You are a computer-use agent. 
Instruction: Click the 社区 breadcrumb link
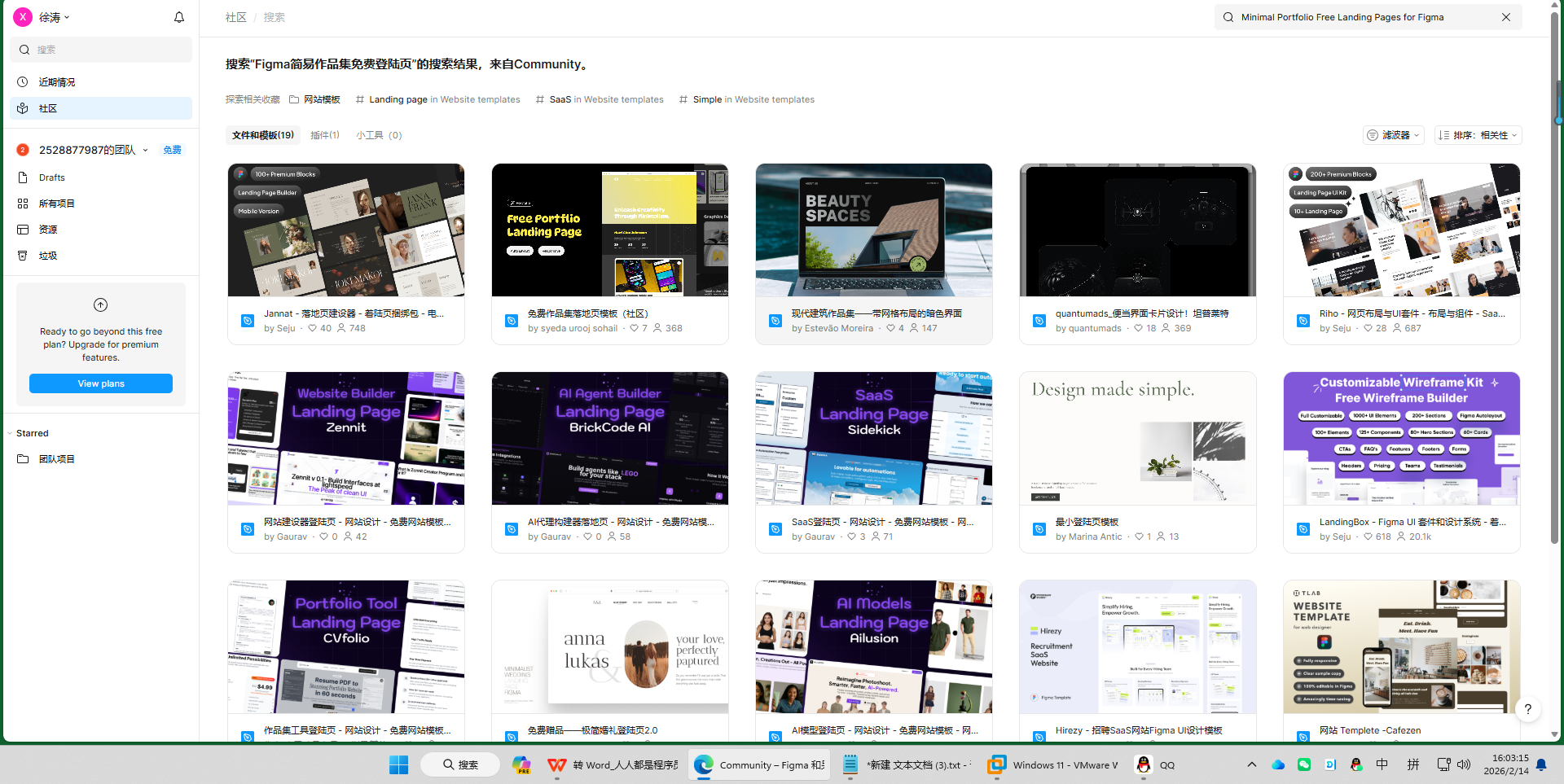click(236, 17)
